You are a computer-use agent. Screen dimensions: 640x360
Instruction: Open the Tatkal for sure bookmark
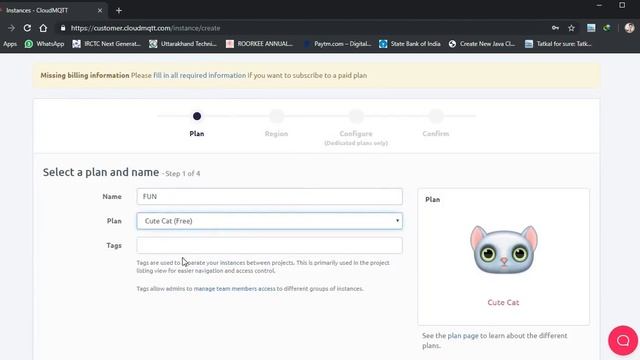tap(558, 44)
